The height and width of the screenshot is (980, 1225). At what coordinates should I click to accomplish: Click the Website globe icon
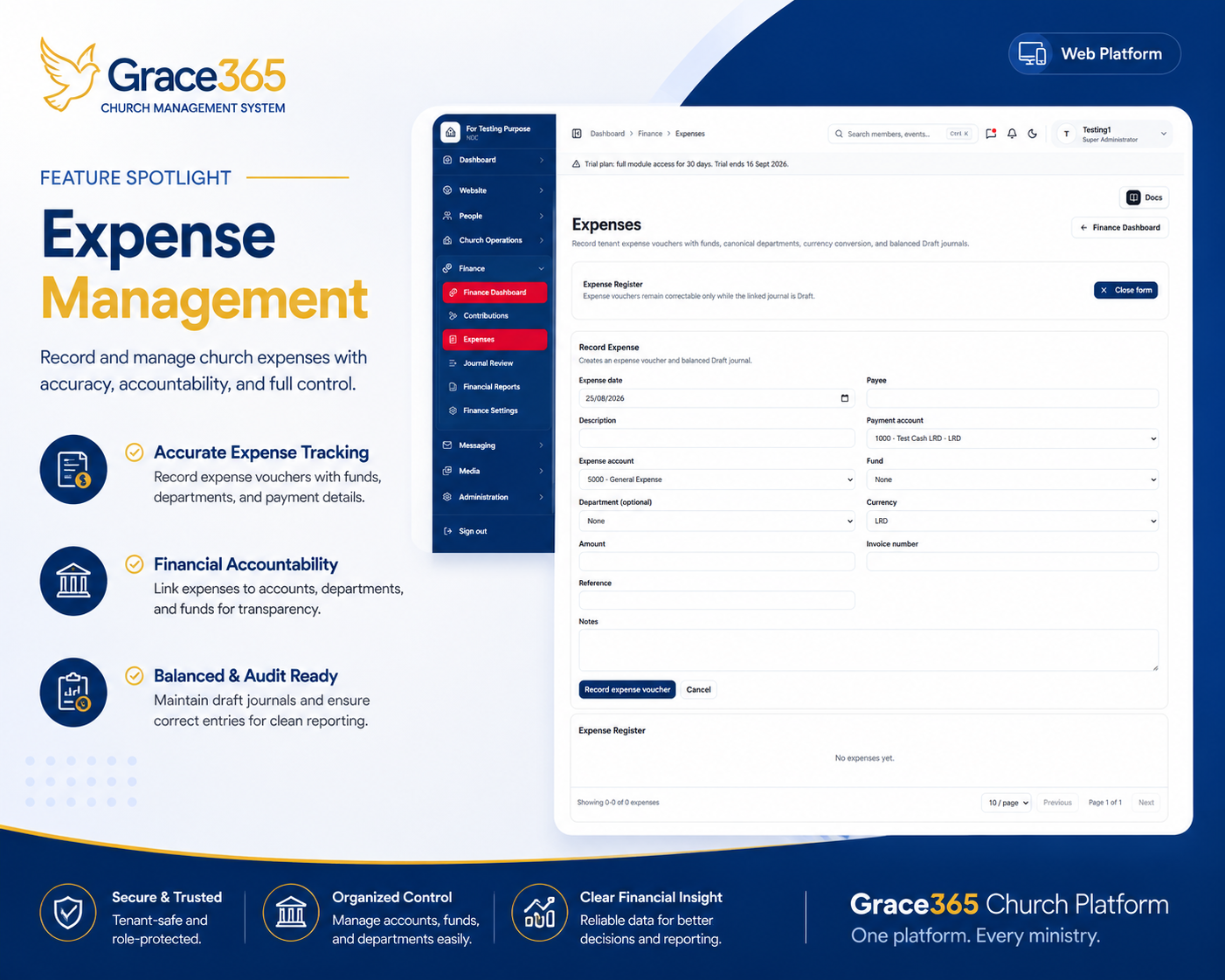pos(447,190)
